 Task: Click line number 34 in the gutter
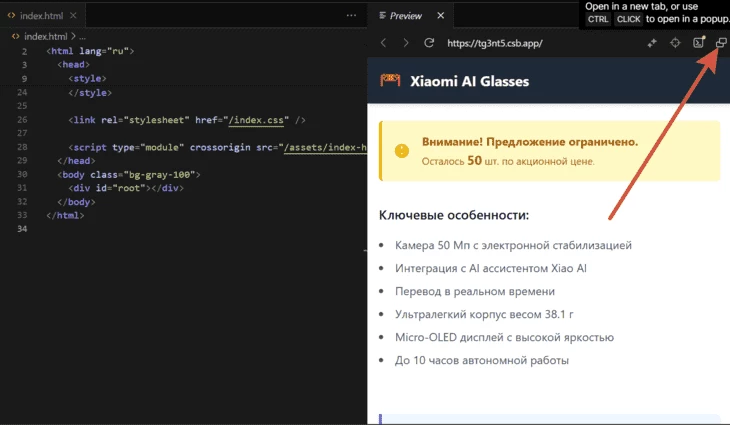click(x=22, y=229)
